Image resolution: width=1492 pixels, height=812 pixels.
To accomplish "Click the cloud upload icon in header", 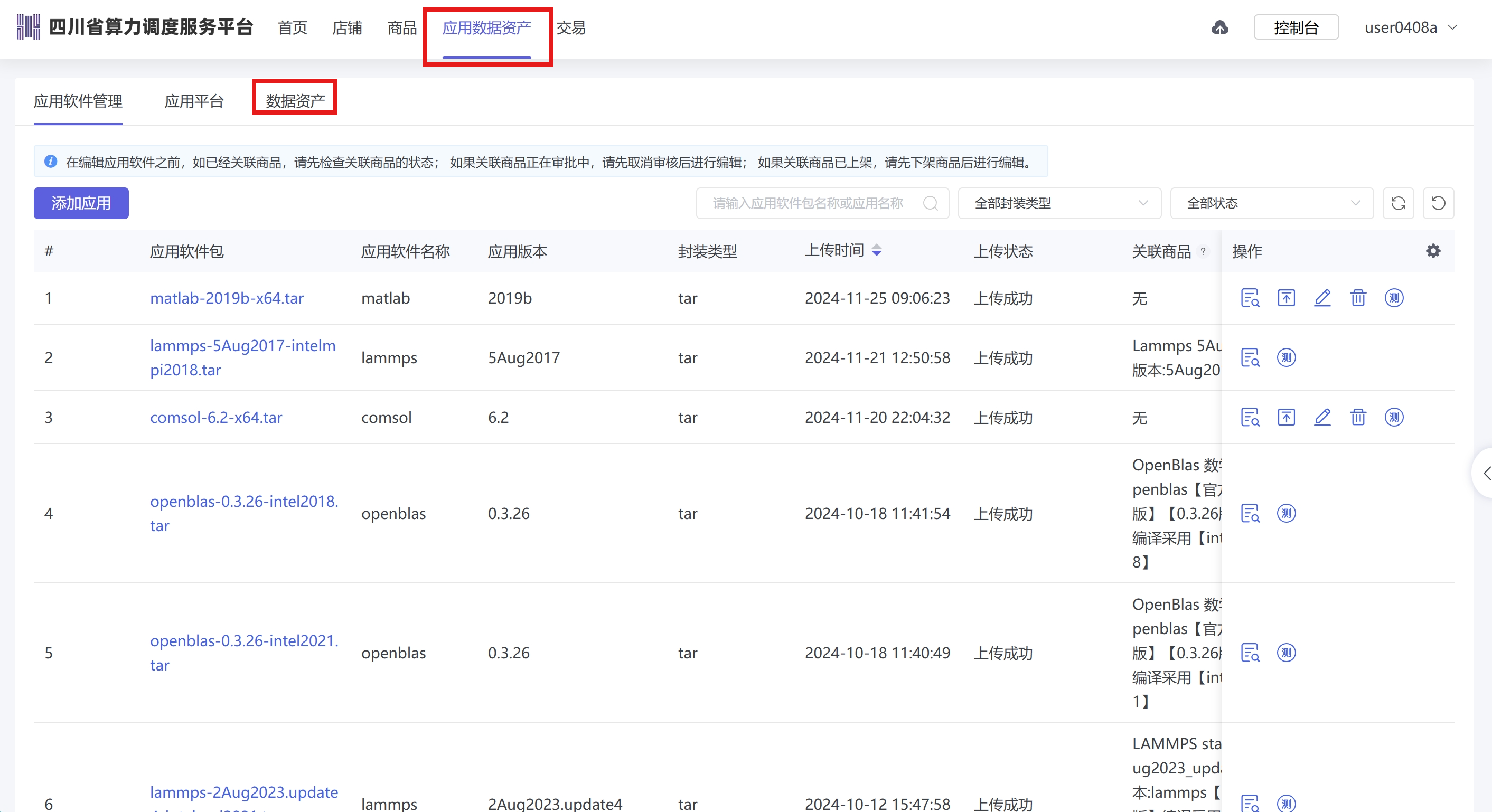I will [x=1220, y=27].
